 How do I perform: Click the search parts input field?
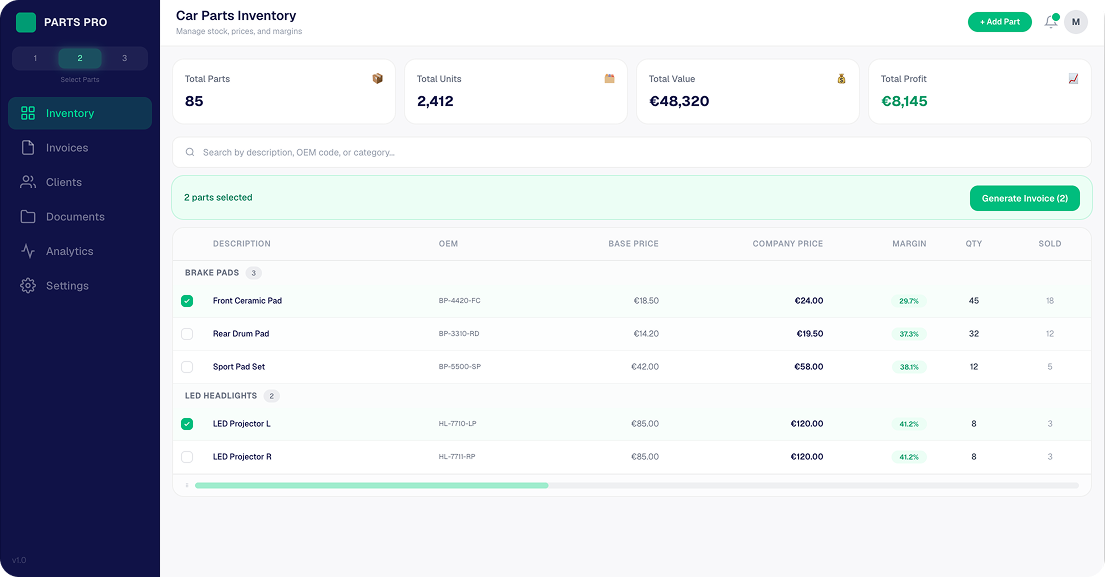tap(631, 152)
